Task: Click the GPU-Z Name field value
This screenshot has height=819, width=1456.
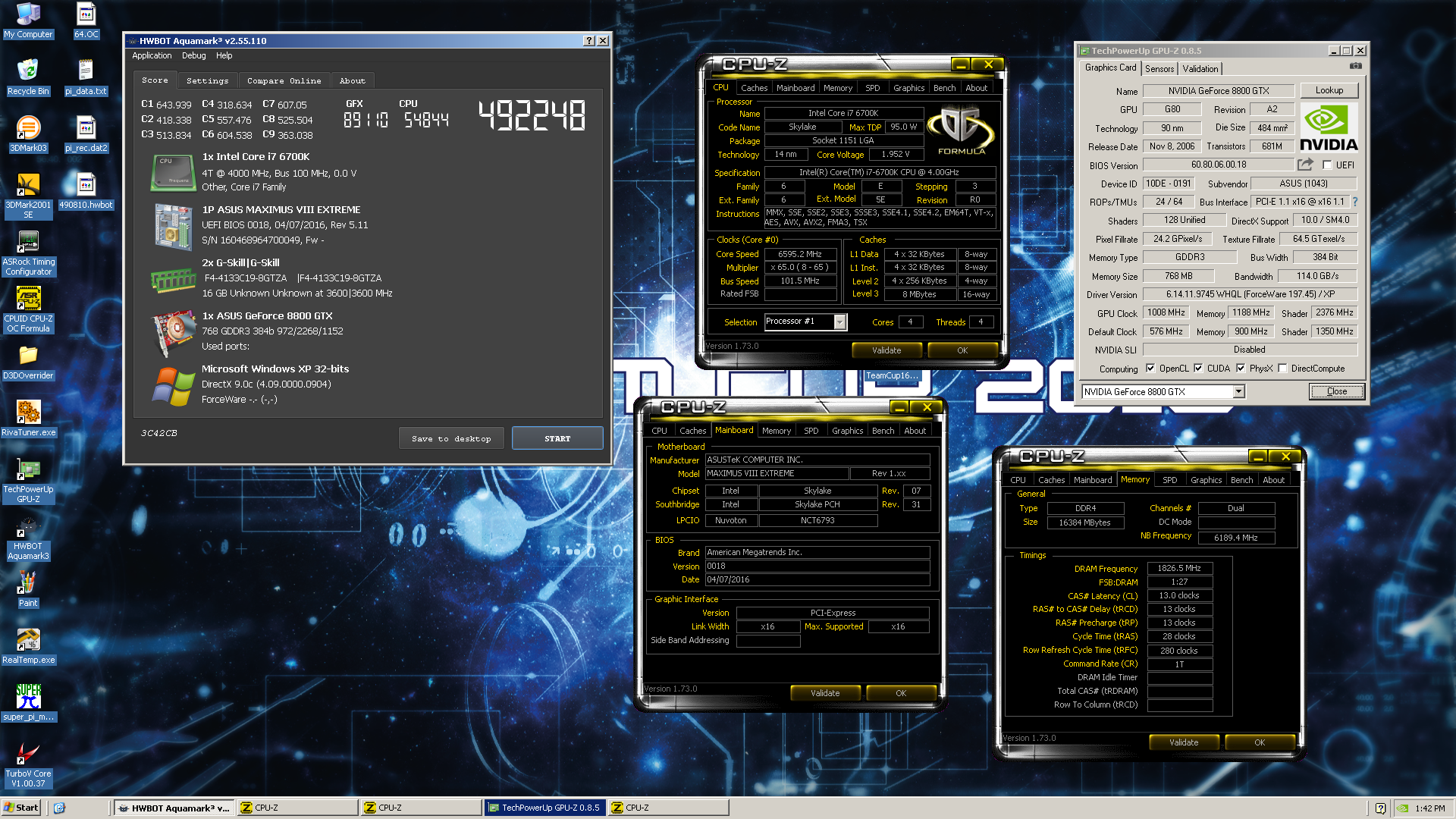Action: (1218, 91)
